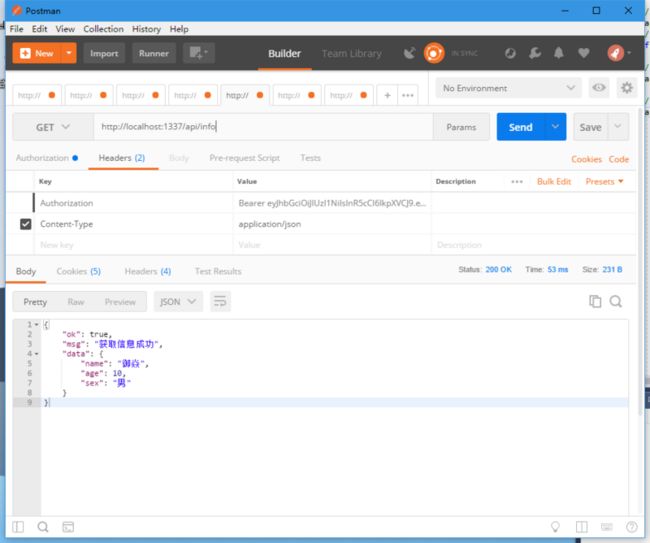Open the Save dropdown arrow

[x=618, y=127]
